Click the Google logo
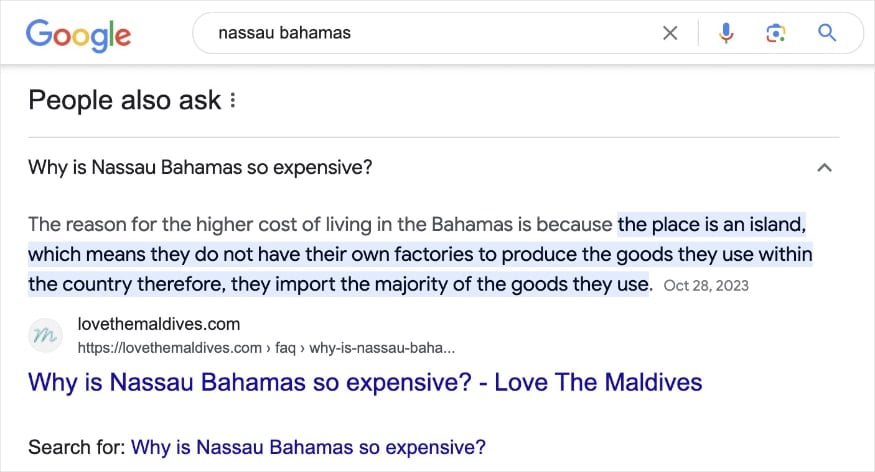 coord(78,35)
